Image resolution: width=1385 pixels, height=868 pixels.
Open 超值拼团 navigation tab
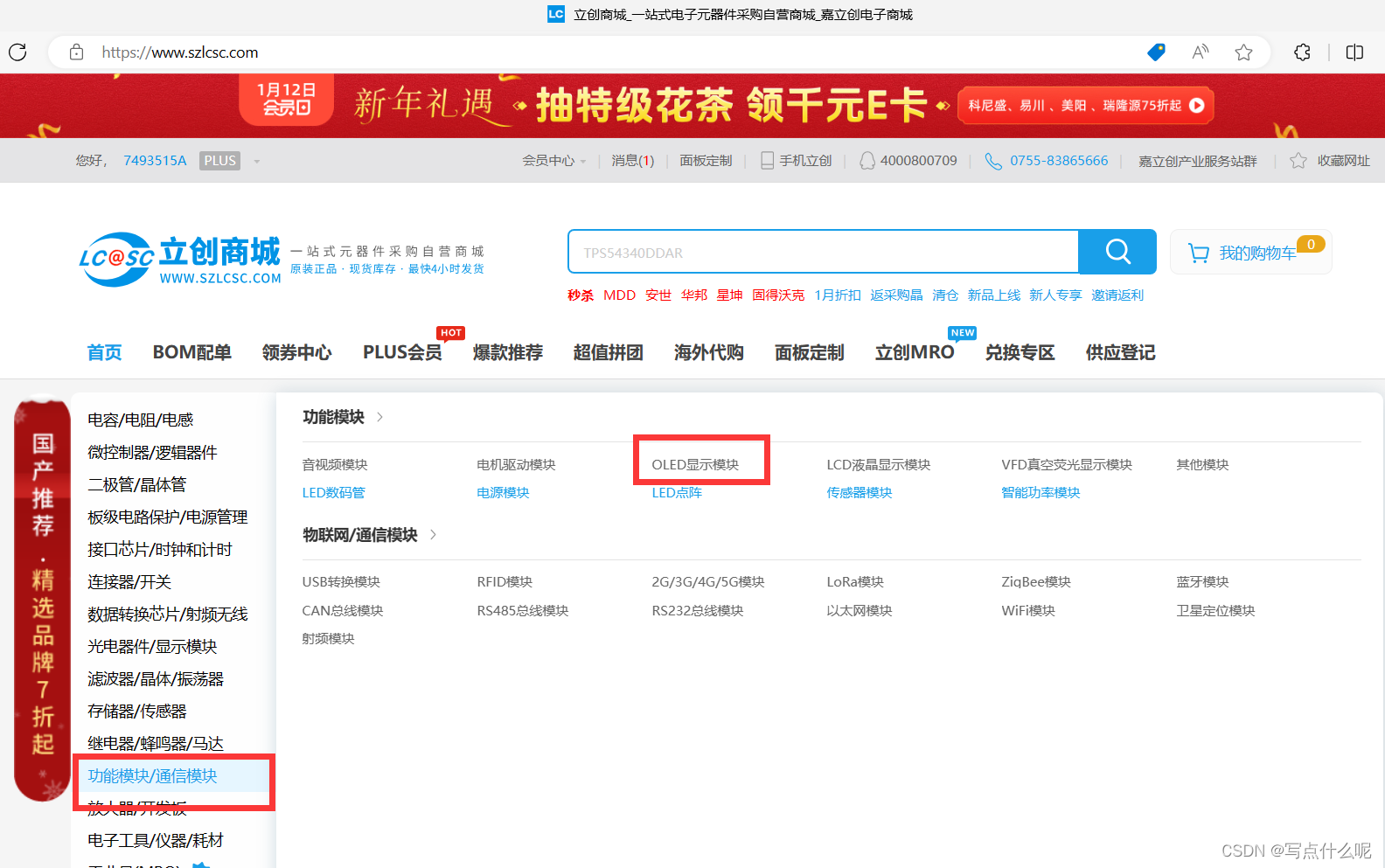pyautogui.click(x=608, y=352)
